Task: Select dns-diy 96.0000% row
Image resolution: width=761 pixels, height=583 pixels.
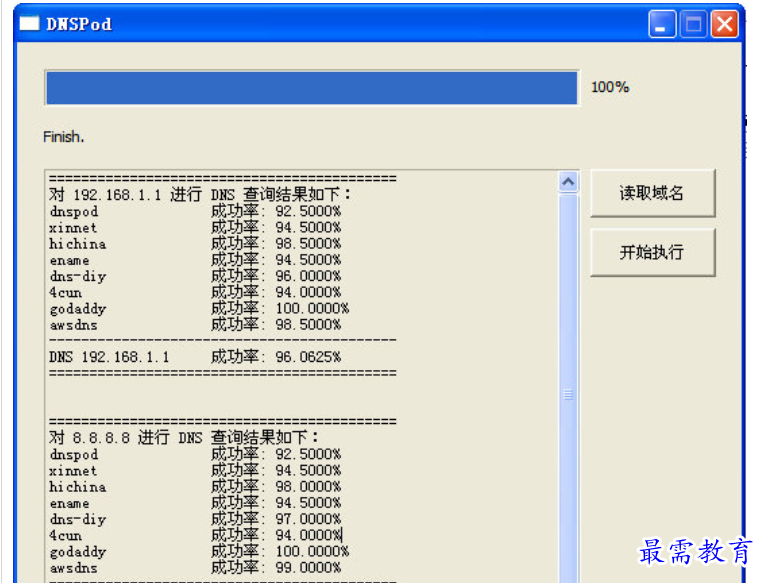Action: pos(195,276)
